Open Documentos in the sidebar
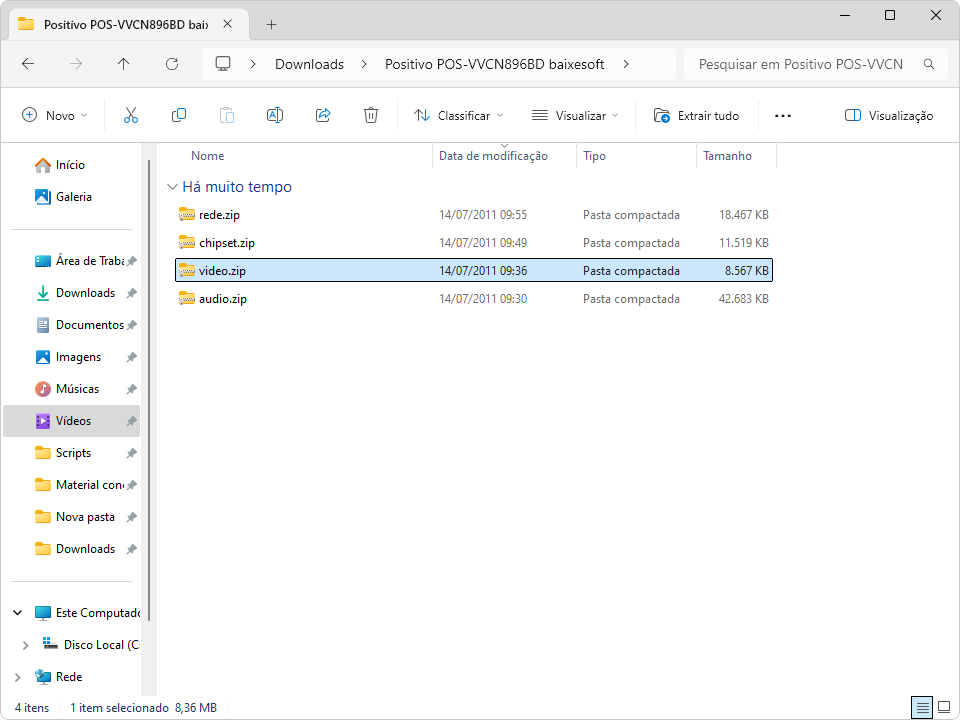This screenshot has height=720, width=960. point(80,325)
